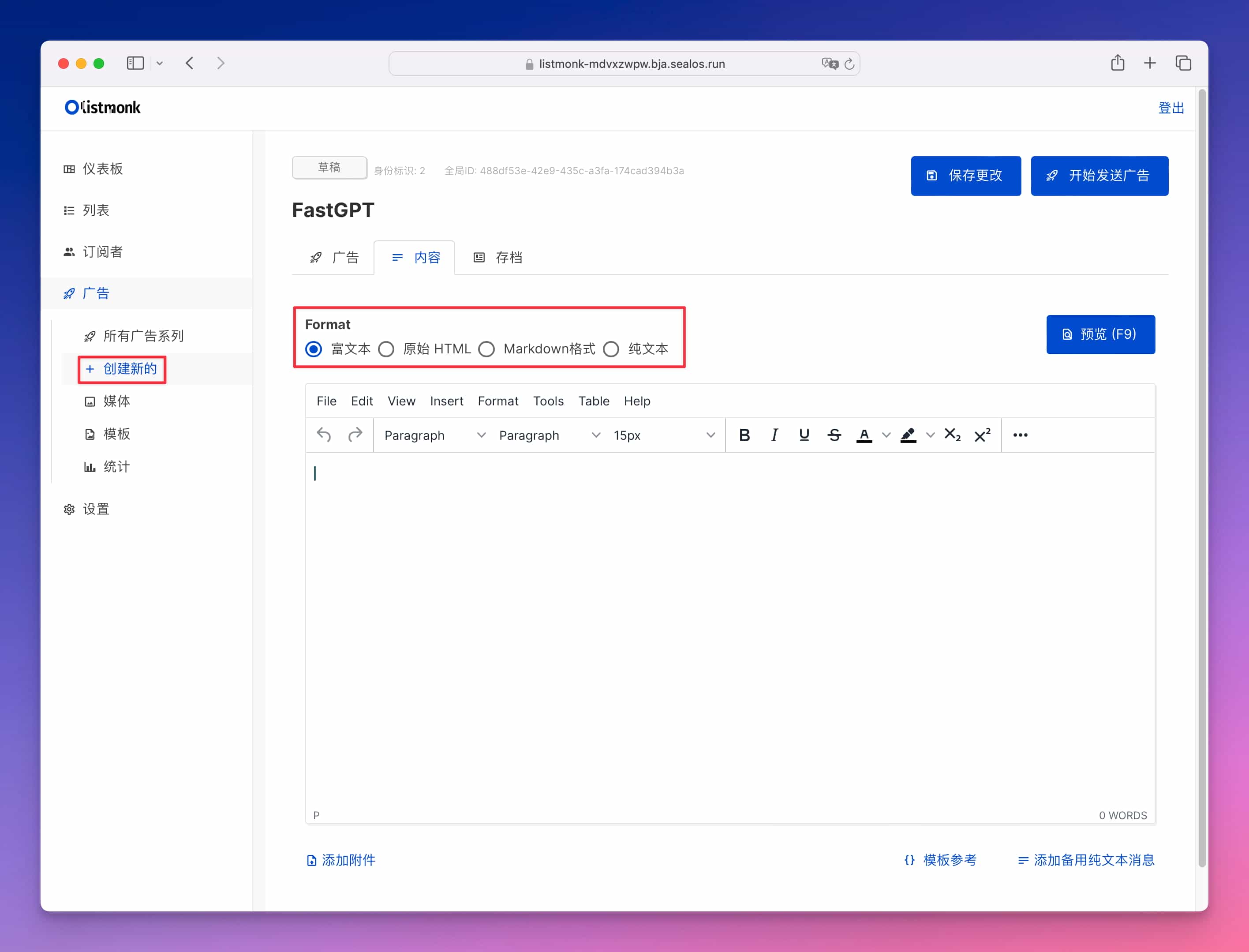Click the highlight background color swatch
Screen dimensions: 1249x952
[908, 435]
